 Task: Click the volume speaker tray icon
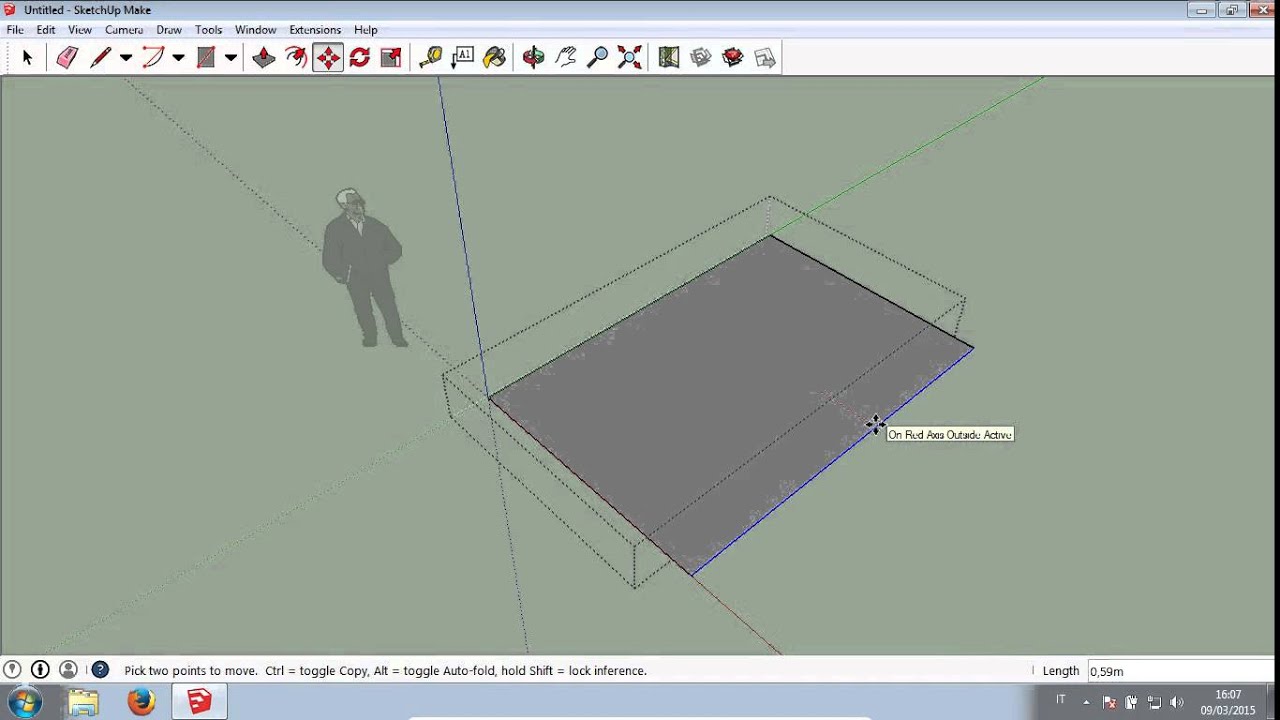[x=1177, y=702]
